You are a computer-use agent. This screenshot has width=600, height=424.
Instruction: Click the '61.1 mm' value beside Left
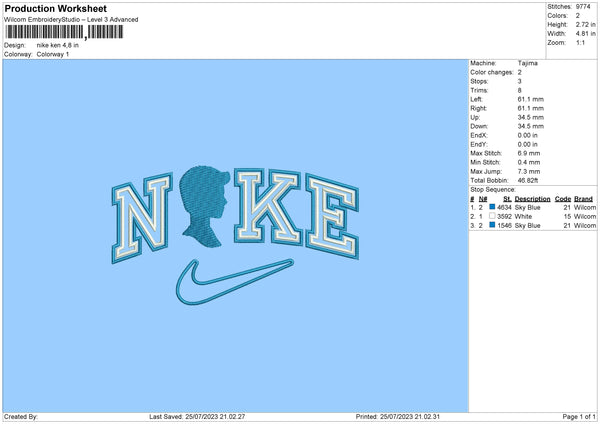[530, 99]
